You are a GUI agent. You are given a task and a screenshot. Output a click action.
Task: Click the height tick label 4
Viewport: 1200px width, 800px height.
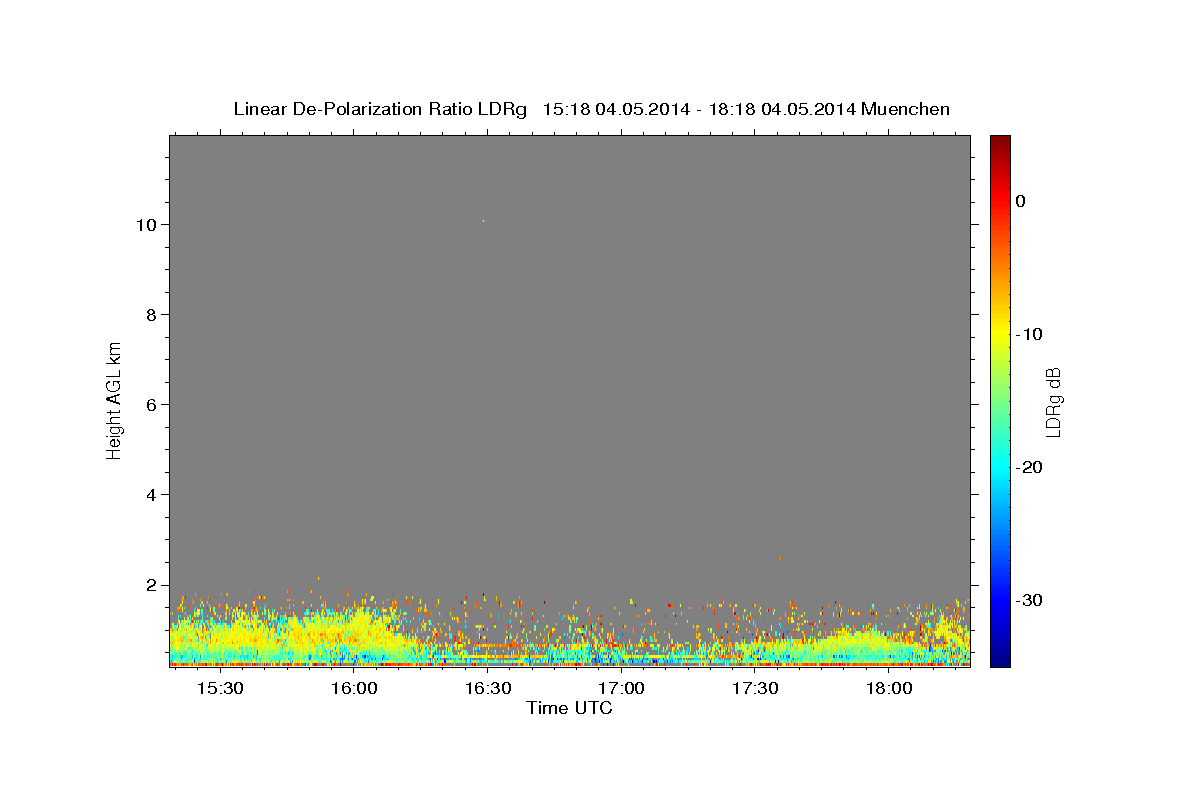pyautogui.click(x=151, y=494)
